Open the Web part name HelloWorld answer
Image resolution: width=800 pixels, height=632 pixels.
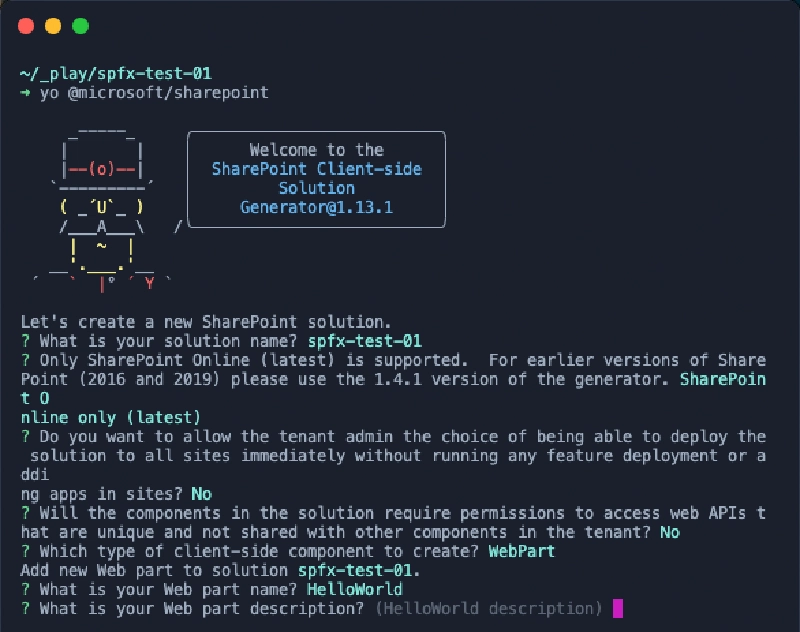click(355, 589)
